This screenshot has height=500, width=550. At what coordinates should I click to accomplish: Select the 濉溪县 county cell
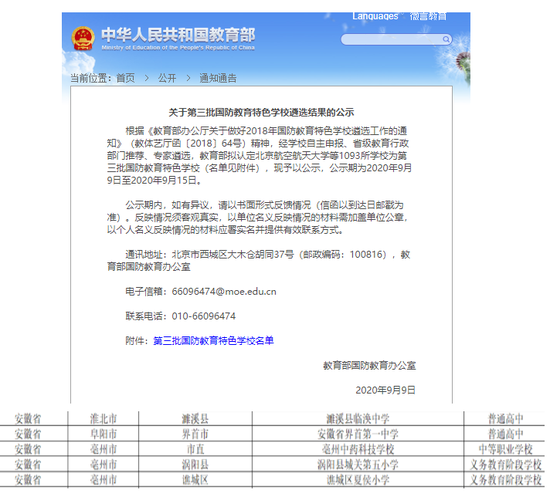[x=195, y=419]
